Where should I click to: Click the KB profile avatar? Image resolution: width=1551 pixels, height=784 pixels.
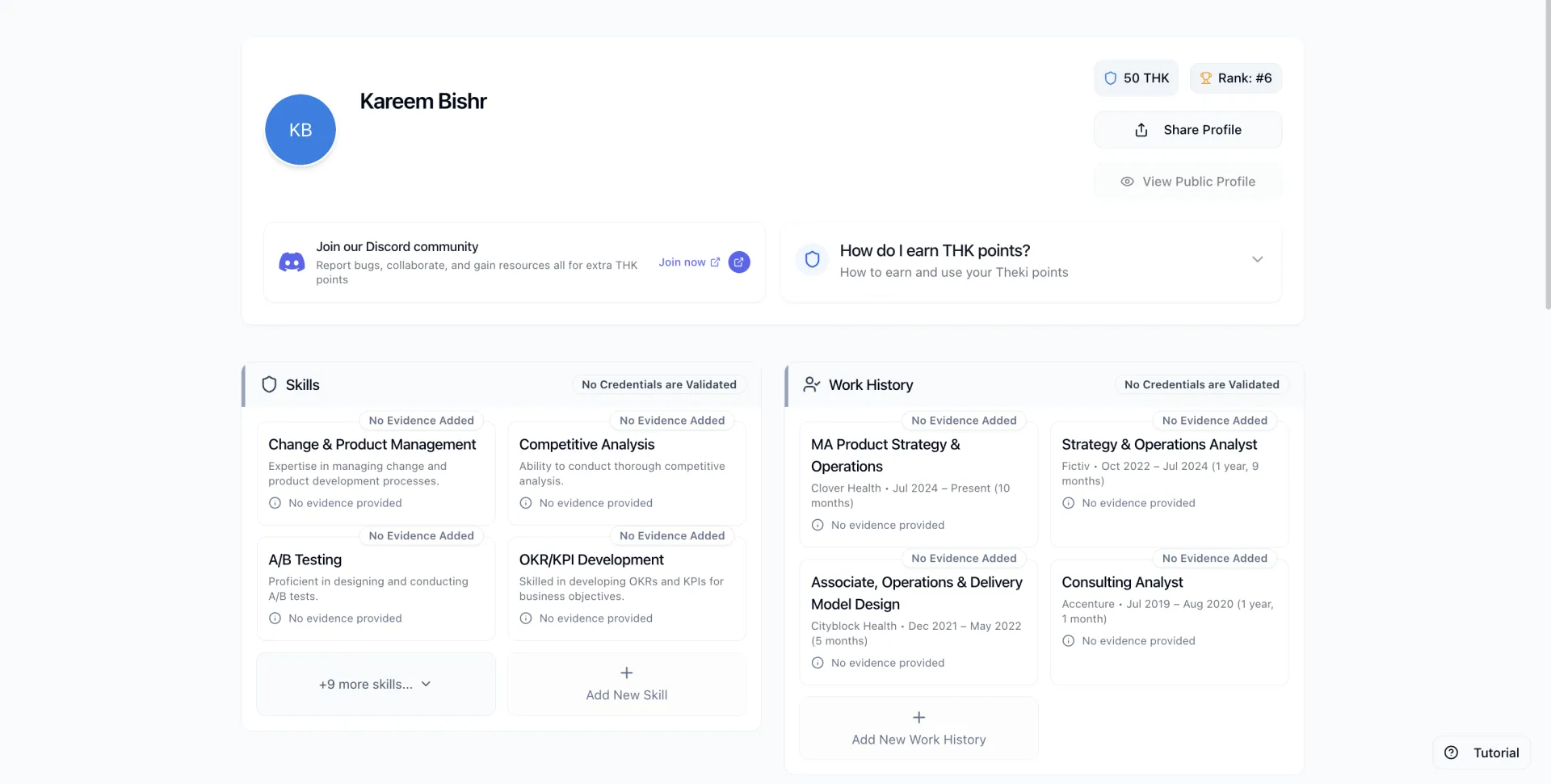point(300,130)
